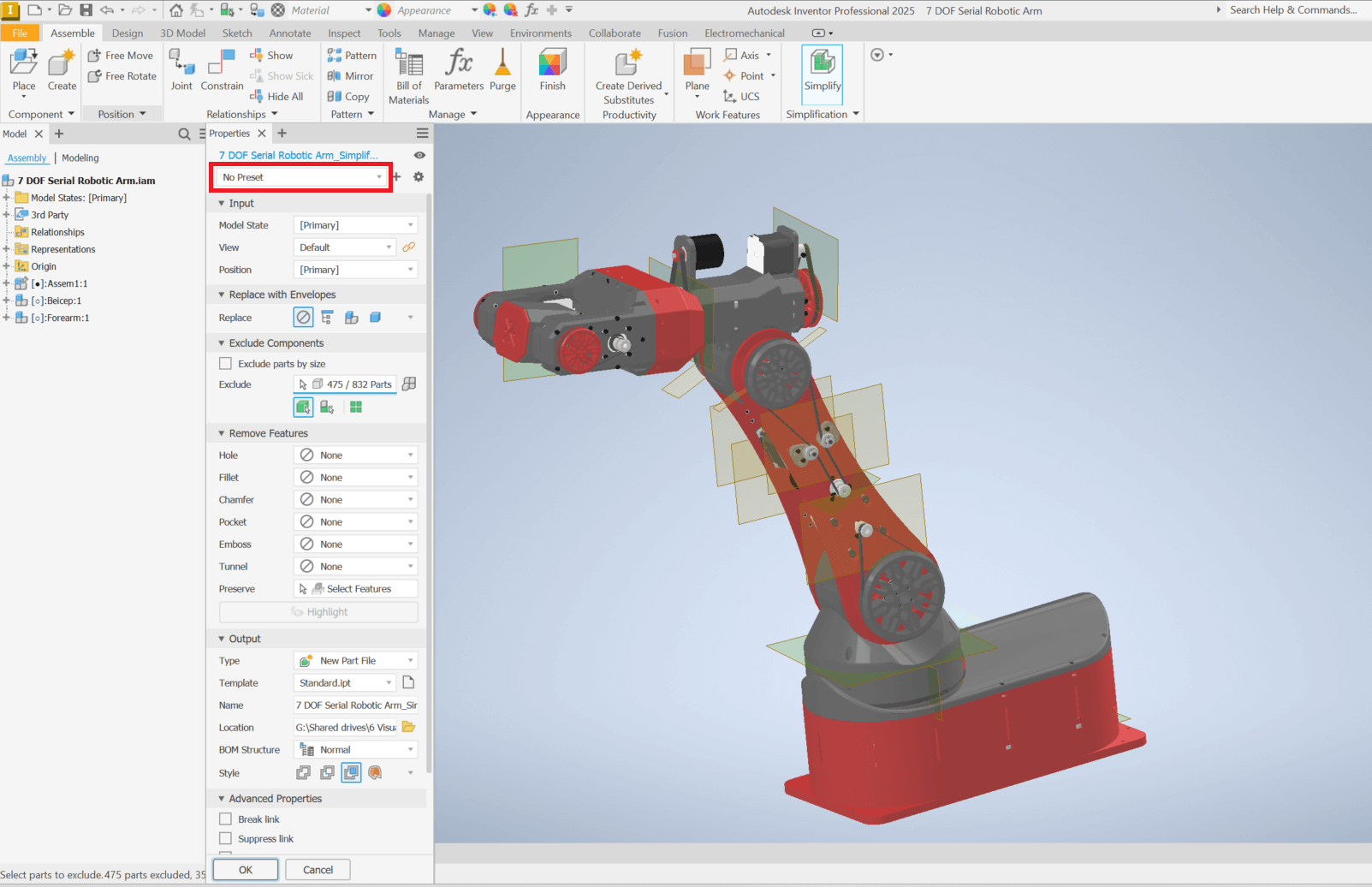Open the Sketch ribbon tab
This screenshot has height=887, width=1372.
coord(237,33)
